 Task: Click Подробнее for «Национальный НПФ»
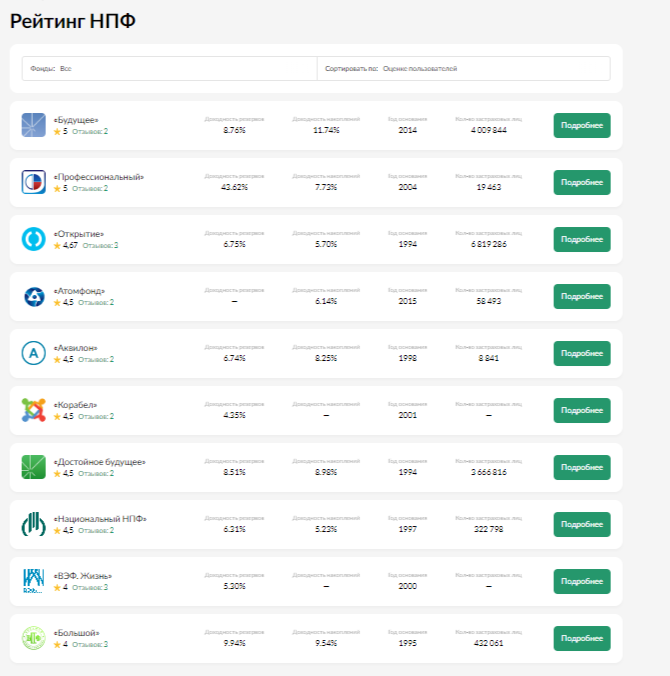(x=582, y=524)
